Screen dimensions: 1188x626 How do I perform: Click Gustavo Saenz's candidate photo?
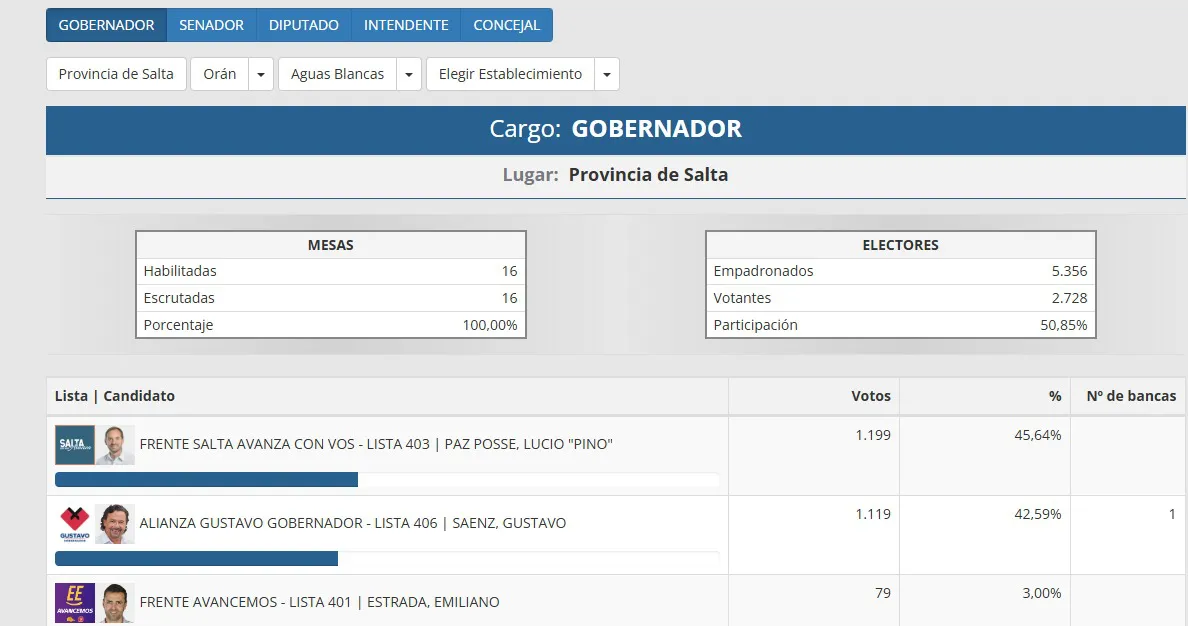117,522
